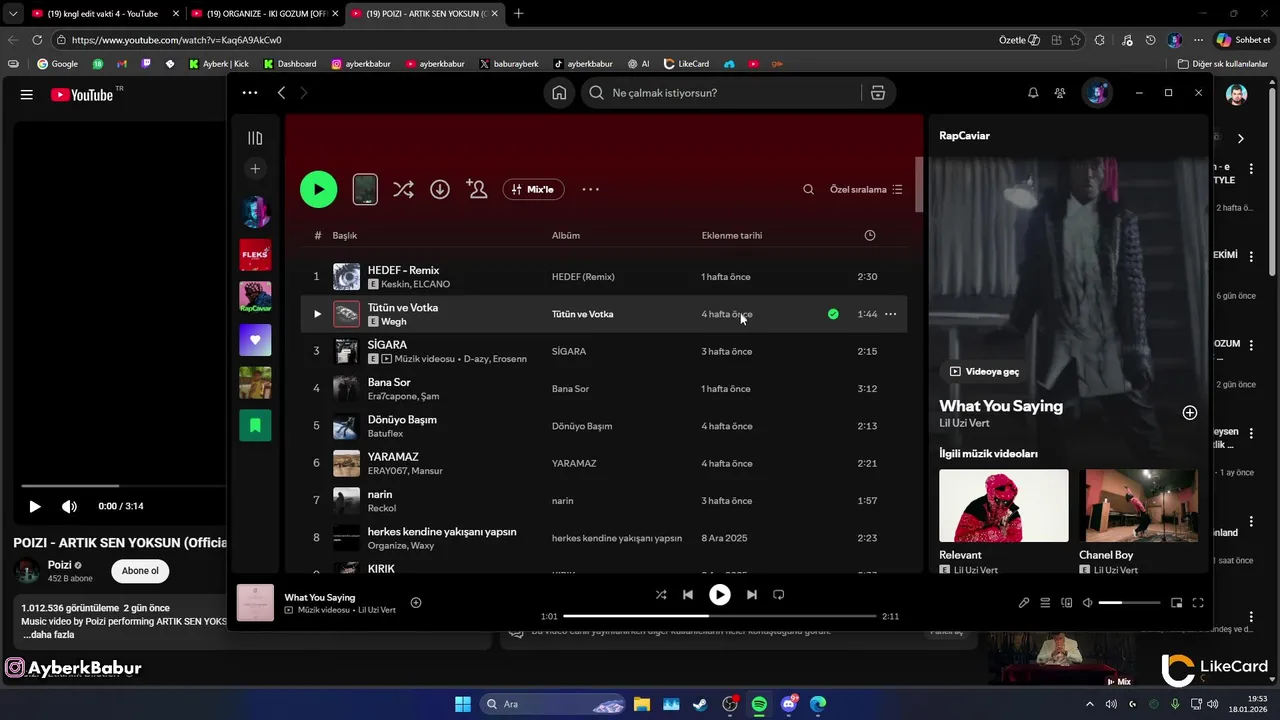This screenshot has width=1280, height=720.
Task: Switch to kngl edit vakti 4 browser tab
Action: click(103, 14)
